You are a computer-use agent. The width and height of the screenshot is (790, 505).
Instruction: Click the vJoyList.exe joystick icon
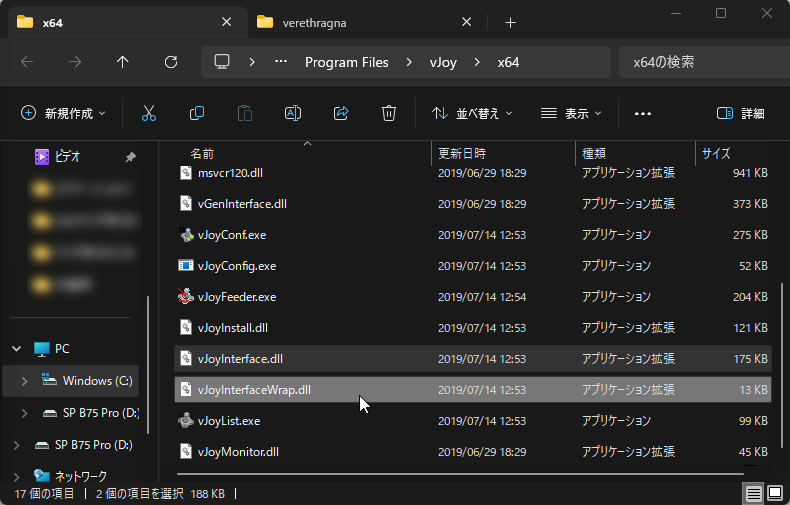click(x=186, y=420)
